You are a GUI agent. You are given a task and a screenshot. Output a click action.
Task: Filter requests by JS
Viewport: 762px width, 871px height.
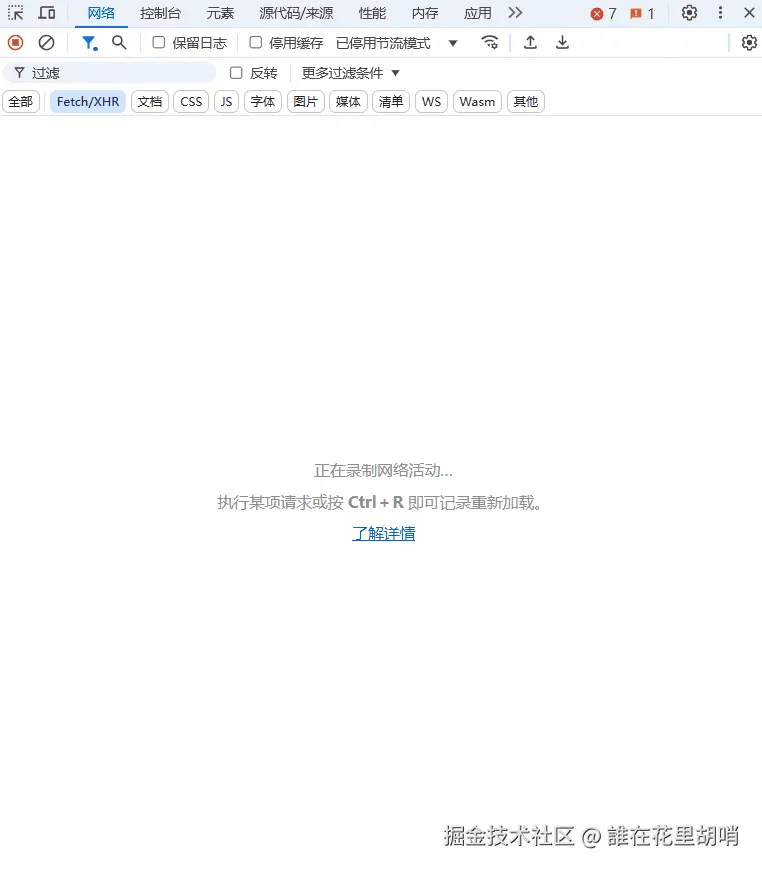click(x=227, y=102)
